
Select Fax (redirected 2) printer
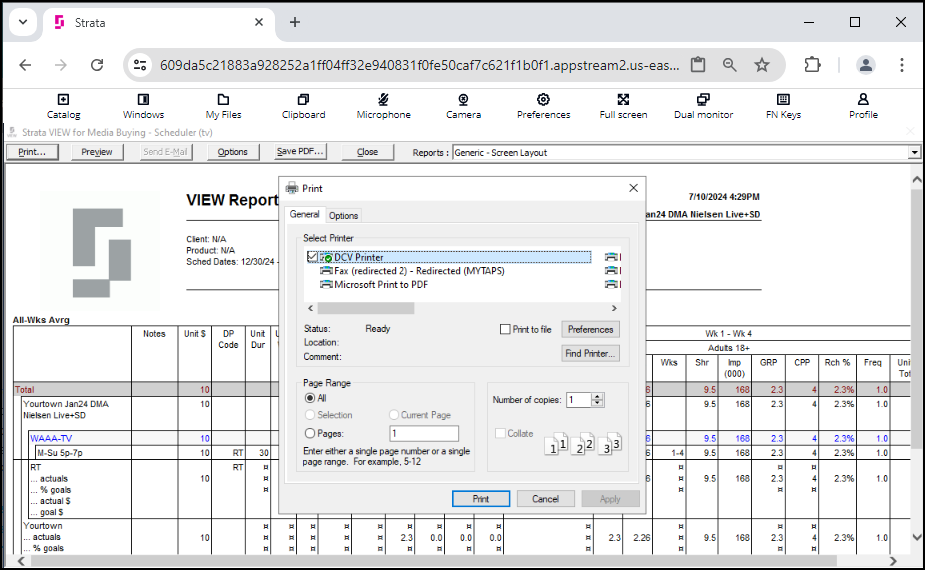click(x=412, y=271)
